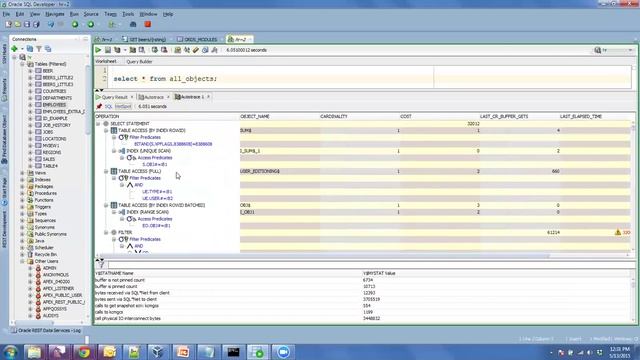The height and width of the screenshot is (360, 640).
Task: Select the COUNTRIES table in the tree
Action: click(54, 91)
